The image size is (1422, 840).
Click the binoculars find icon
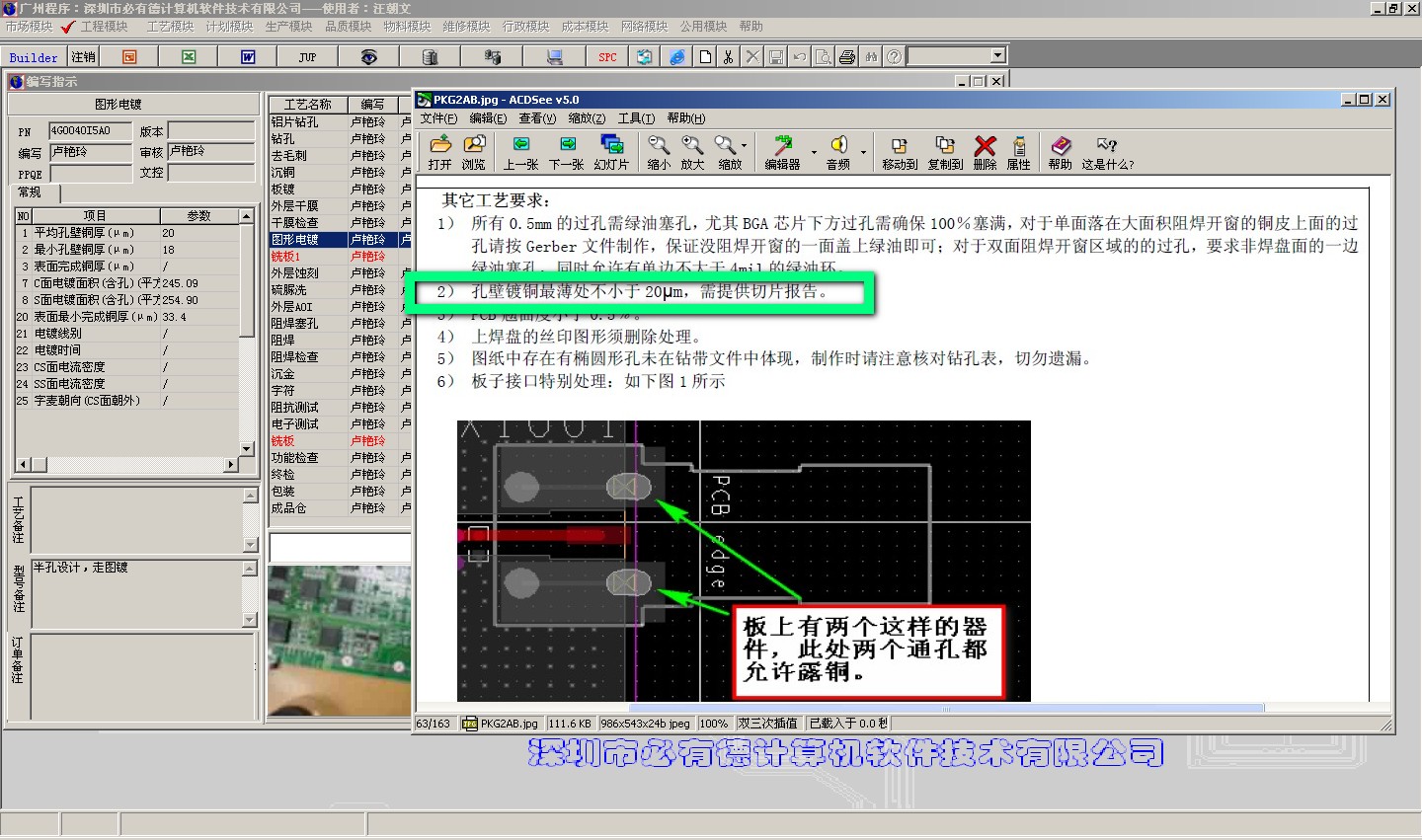tap(871, 57)
